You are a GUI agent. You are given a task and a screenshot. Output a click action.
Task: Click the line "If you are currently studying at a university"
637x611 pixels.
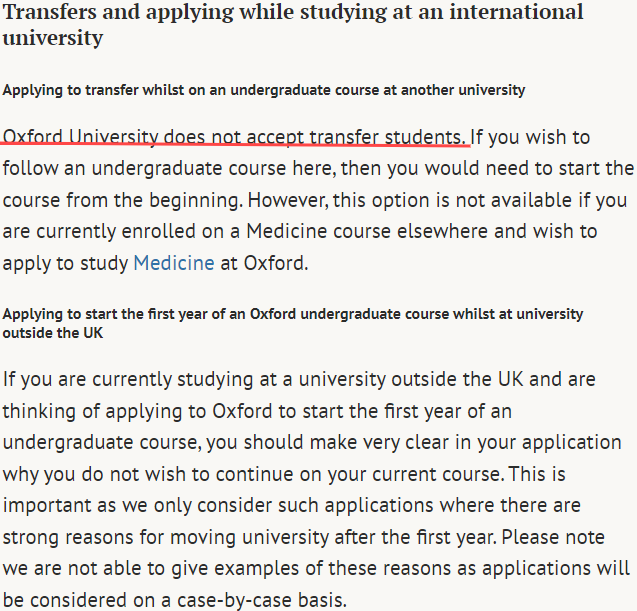[299, 379]
